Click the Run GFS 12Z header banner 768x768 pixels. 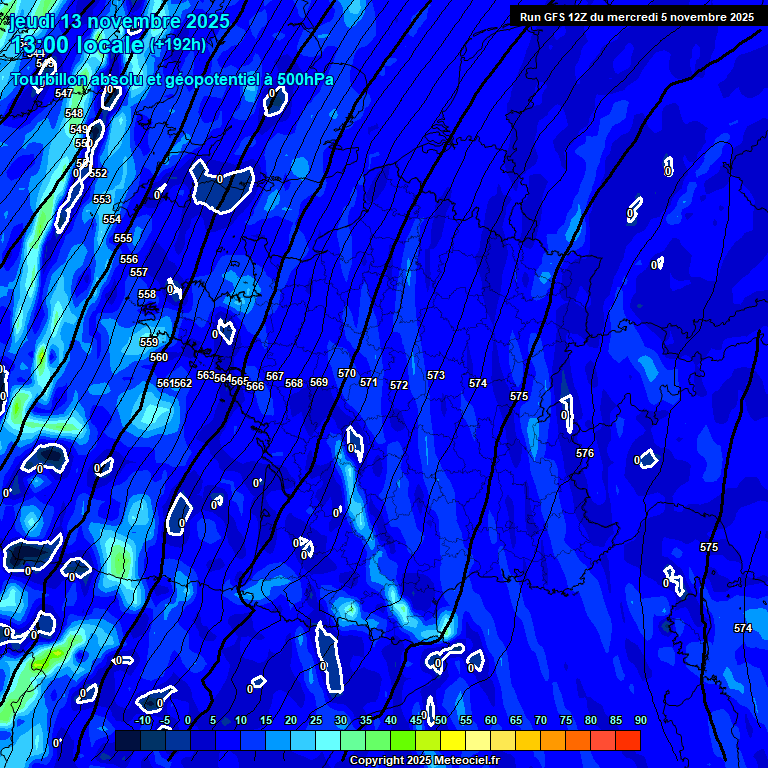pos(637,17)
